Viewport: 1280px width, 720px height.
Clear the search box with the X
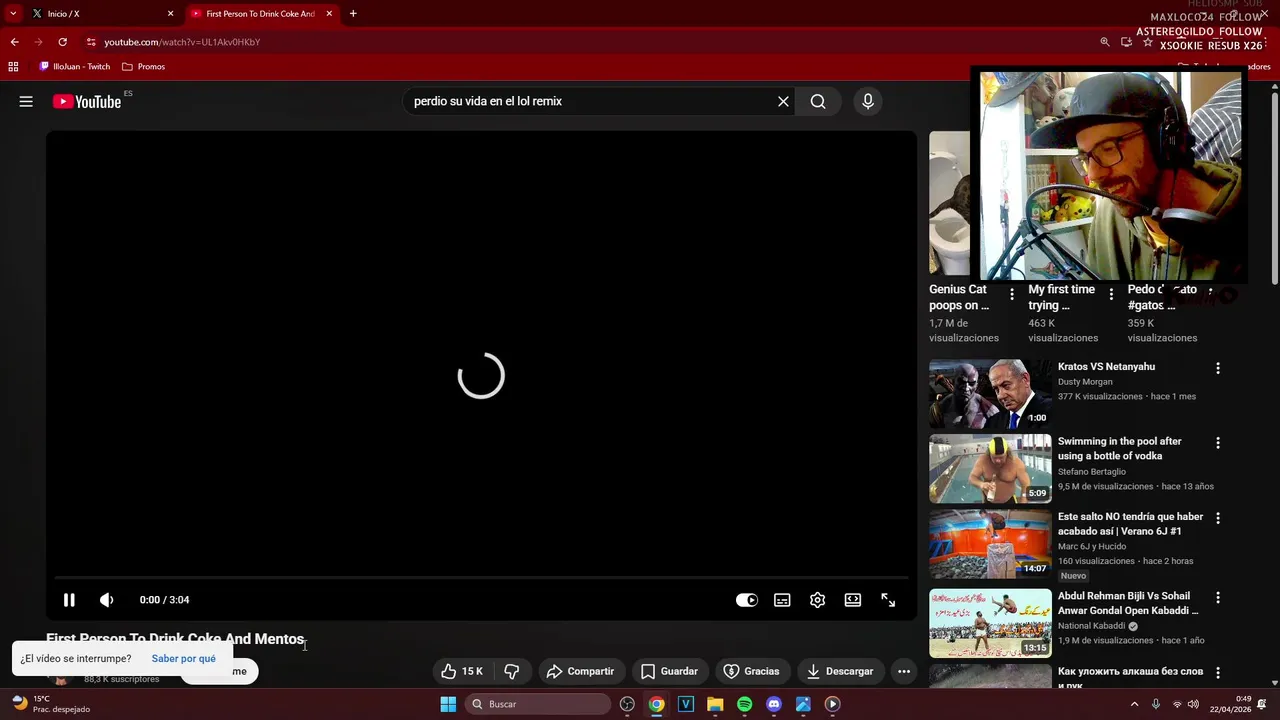point(783,101)
